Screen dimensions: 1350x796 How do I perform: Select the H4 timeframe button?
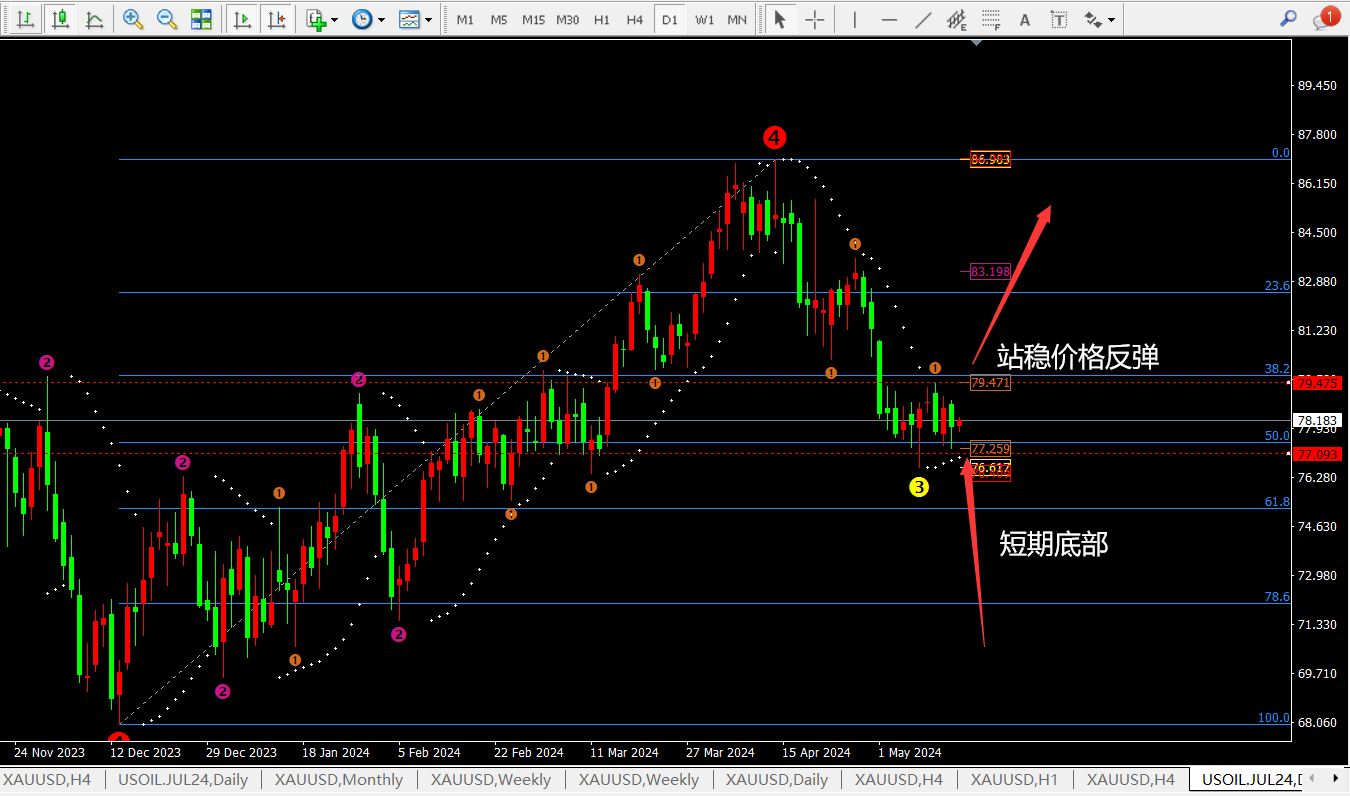tap(634, 20)
